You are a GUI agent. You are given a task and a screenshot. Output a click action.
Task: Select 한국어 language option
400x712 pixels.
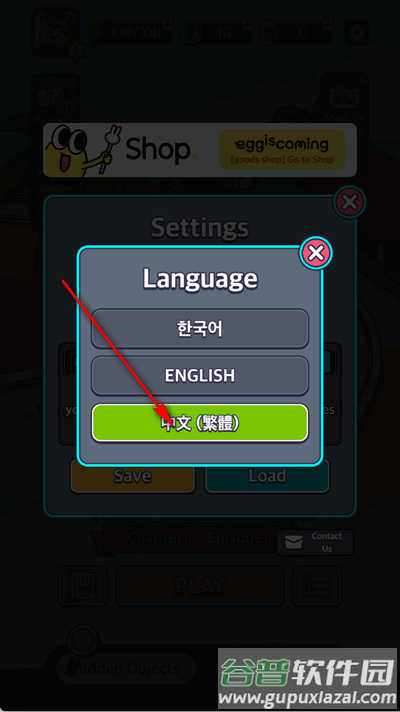200,329
